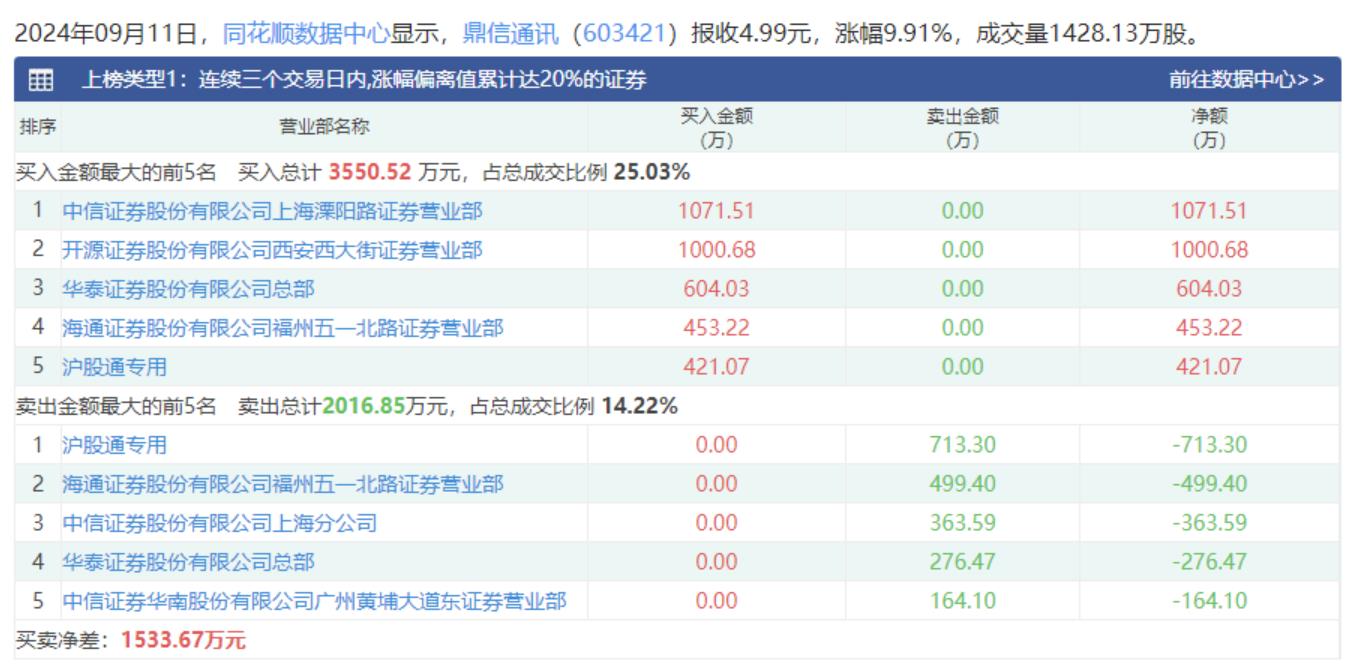Screen dimensions: 1355x665
Task: Open 华泰证券总部 link in sell list
Action: (x=188, y=562)
